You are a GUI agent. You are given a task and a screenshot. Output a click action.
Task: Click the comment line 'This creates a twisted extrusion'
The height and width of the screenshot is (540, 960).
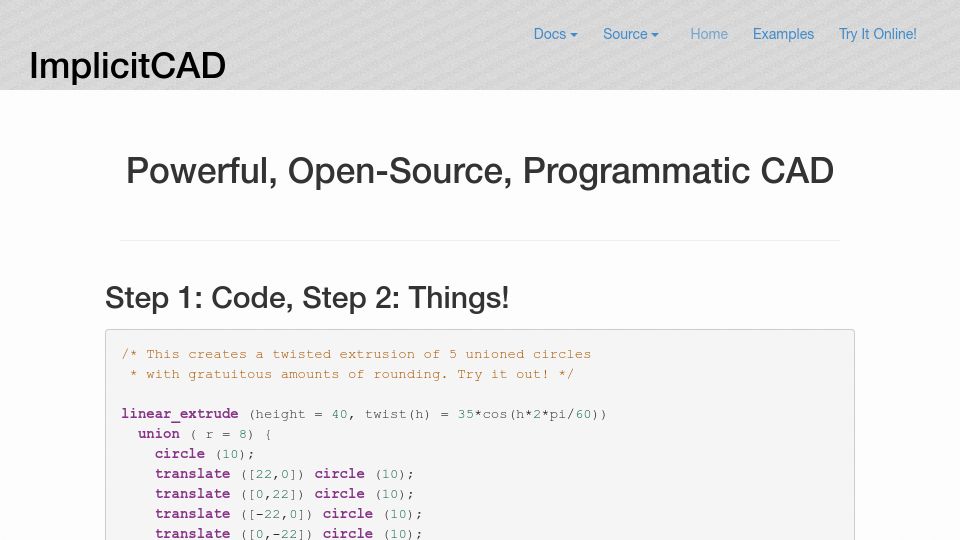click(x=356, y=354)
